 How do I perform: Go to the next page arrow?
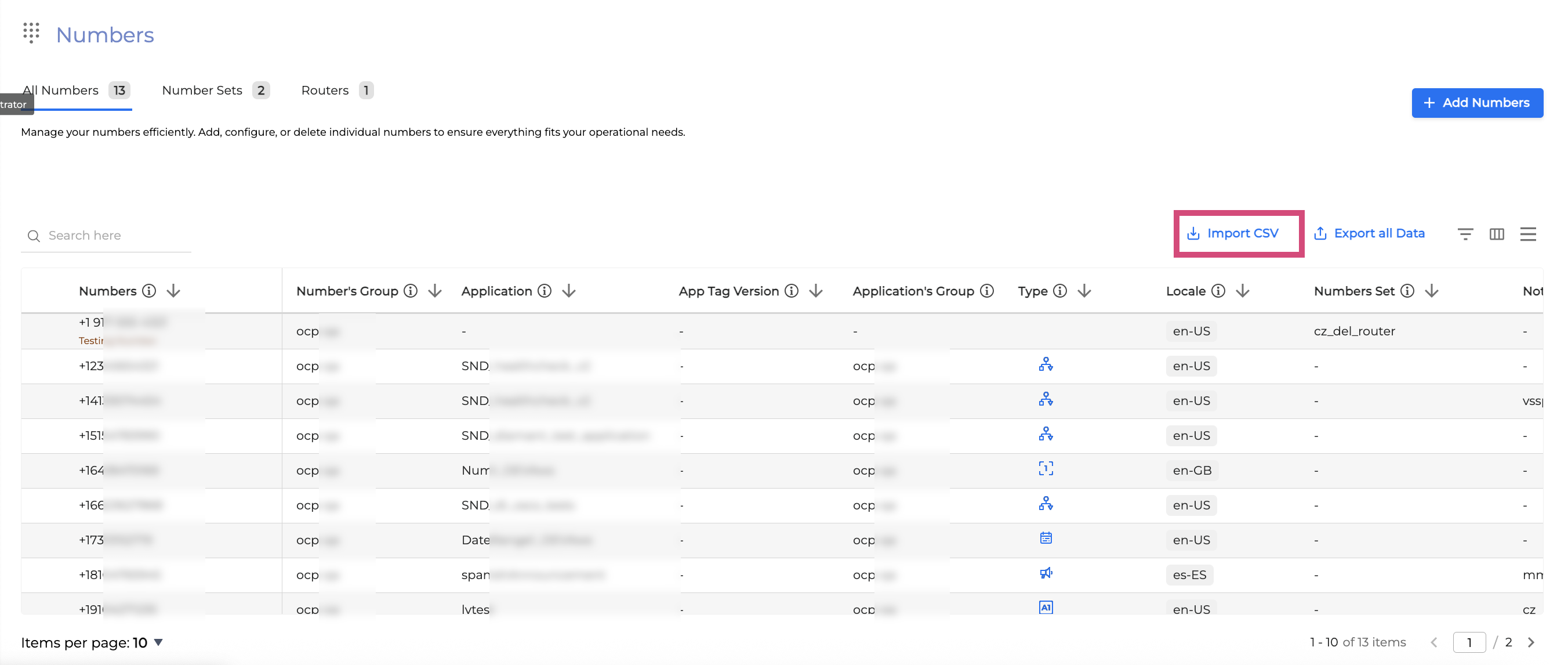(x=1531, y=642)
